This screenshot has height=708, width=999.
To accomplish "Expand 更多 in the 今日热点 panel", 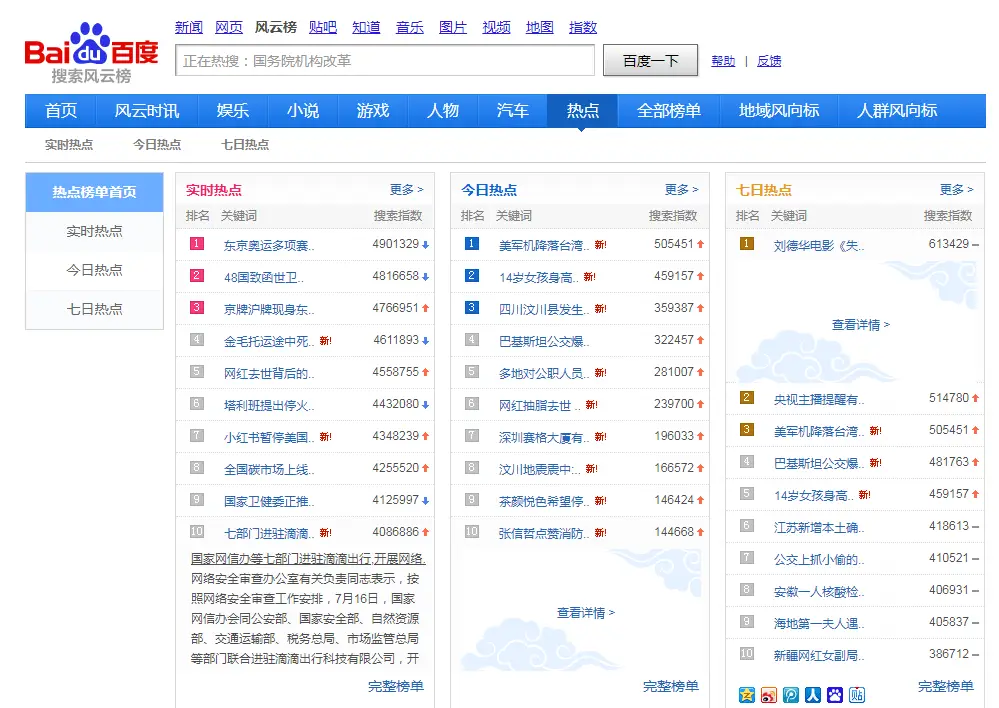I will (x=681, y=189).
